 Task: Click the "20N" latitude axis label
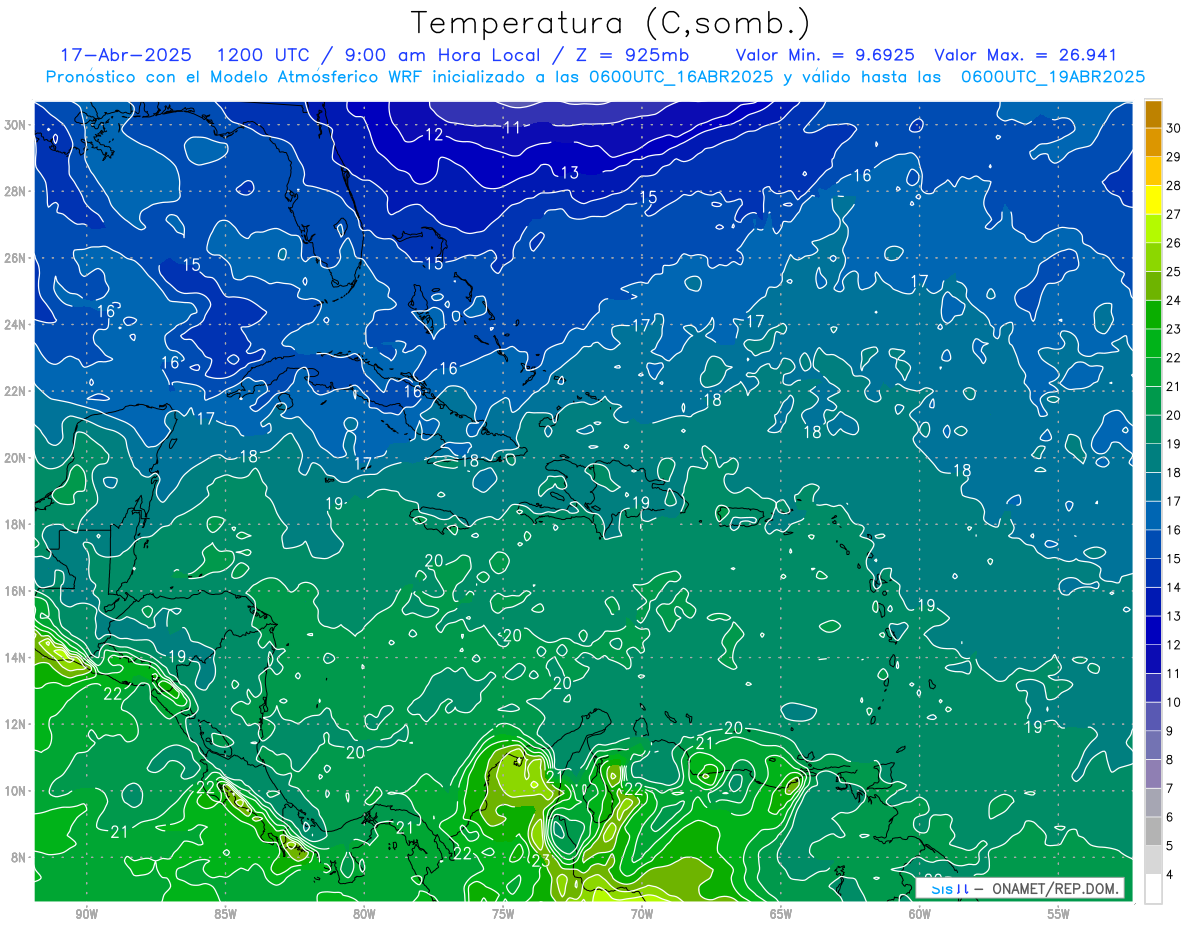point(16,458)
